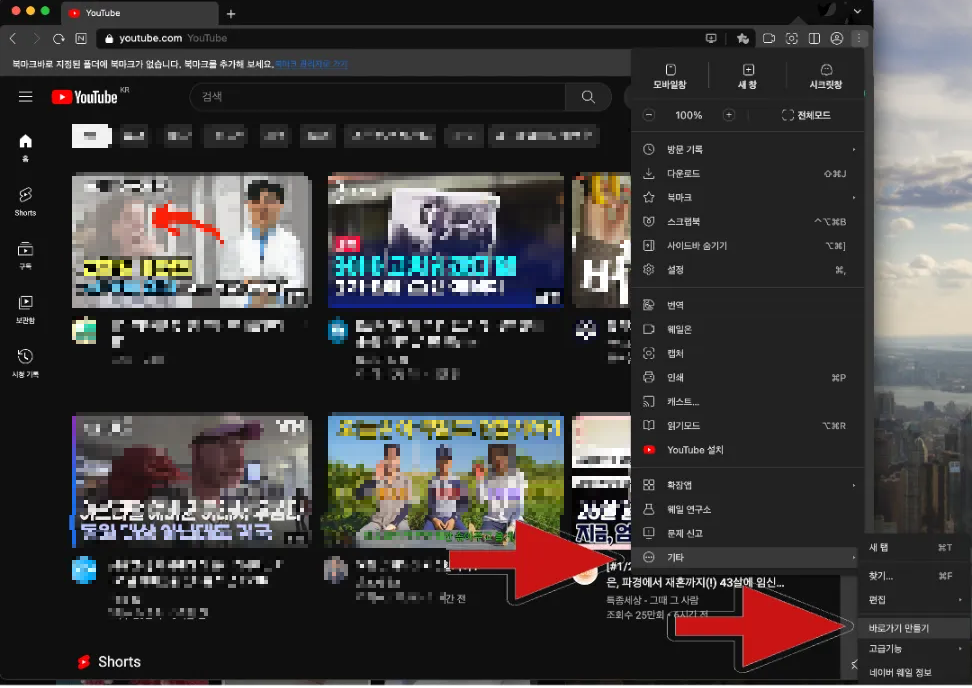Open the tab list chevron at top right
Viewport: 972px width, 688px height.
coord(857,11)
